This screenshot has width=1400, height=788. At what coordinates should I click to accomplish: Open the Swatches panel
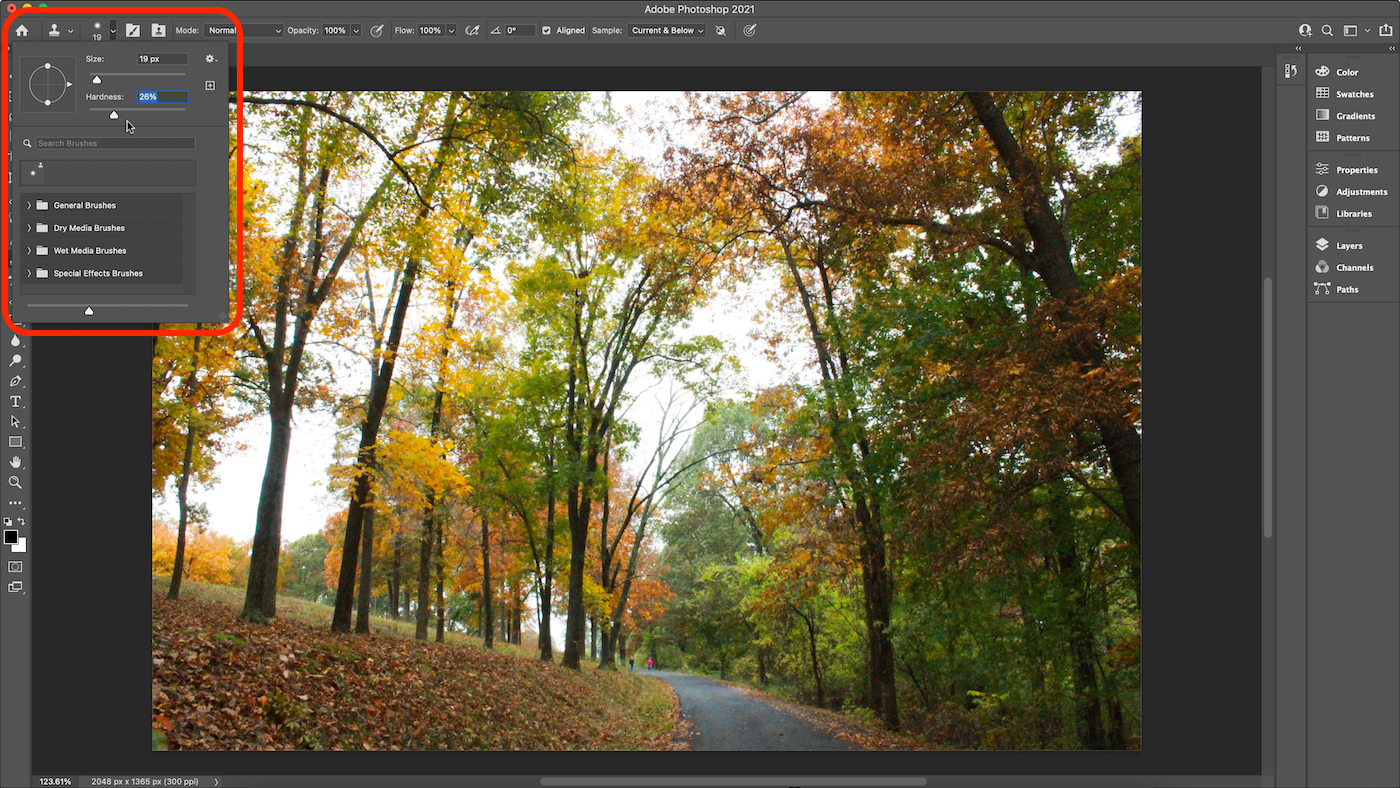(x=1353, y=94)
